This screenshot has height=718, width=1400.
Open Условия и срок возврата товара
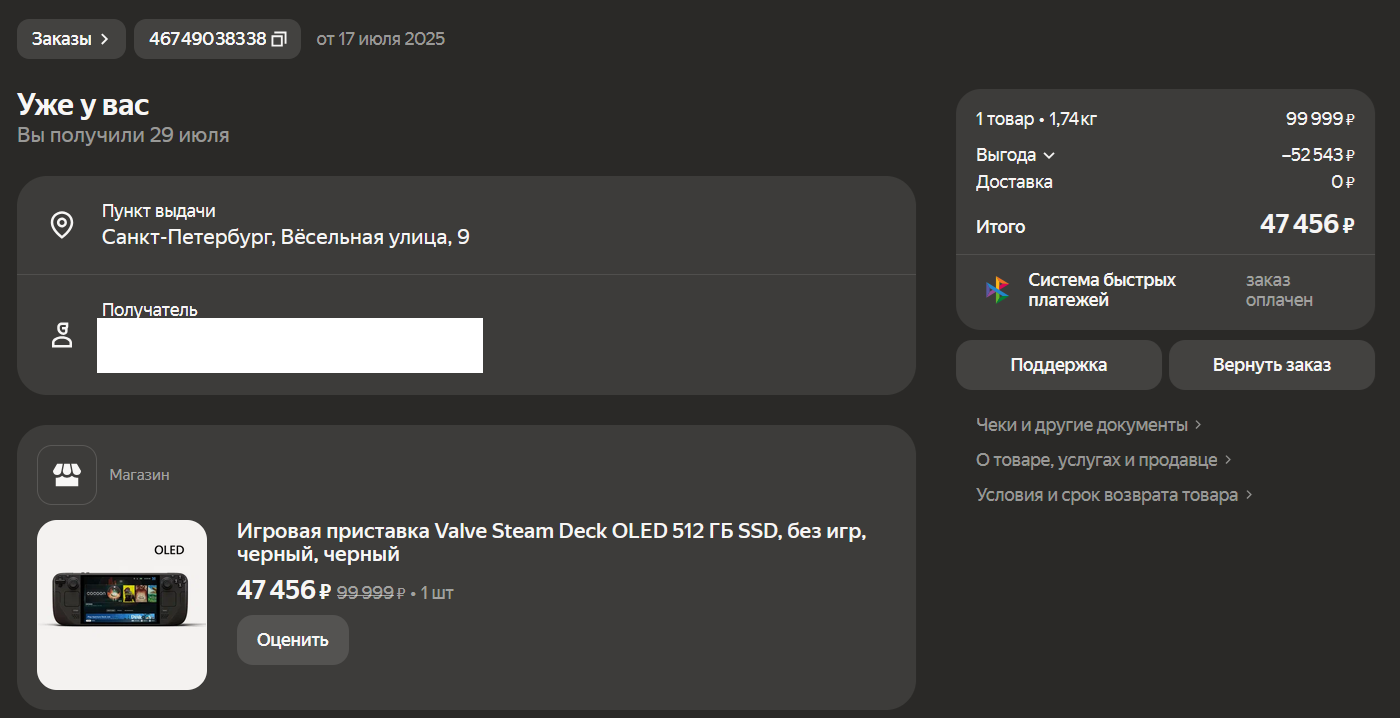(x=1115, y=495)
